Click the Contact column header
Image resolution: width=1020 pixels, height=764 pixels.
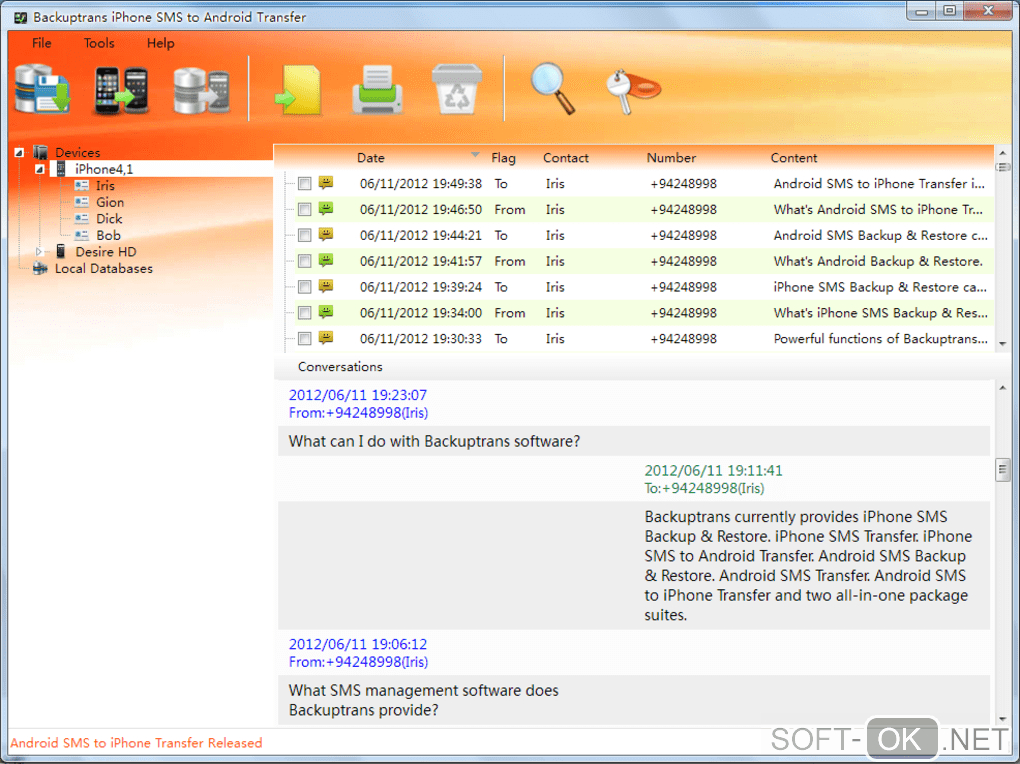565,157
